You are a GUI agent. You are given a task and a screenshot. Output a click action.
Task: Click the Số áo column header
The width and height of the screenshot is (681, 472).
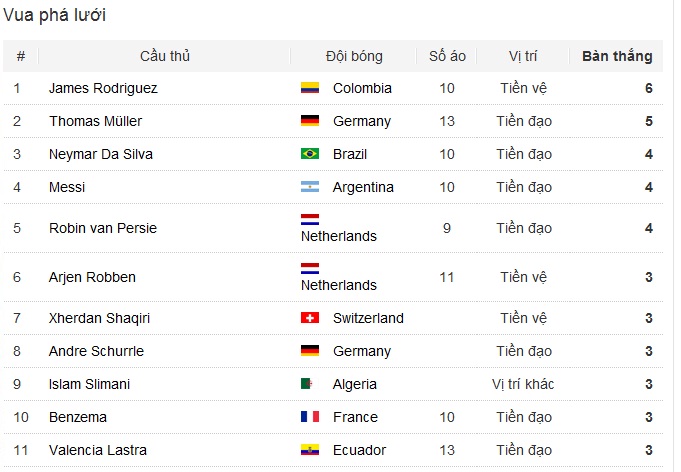[447, 56]
